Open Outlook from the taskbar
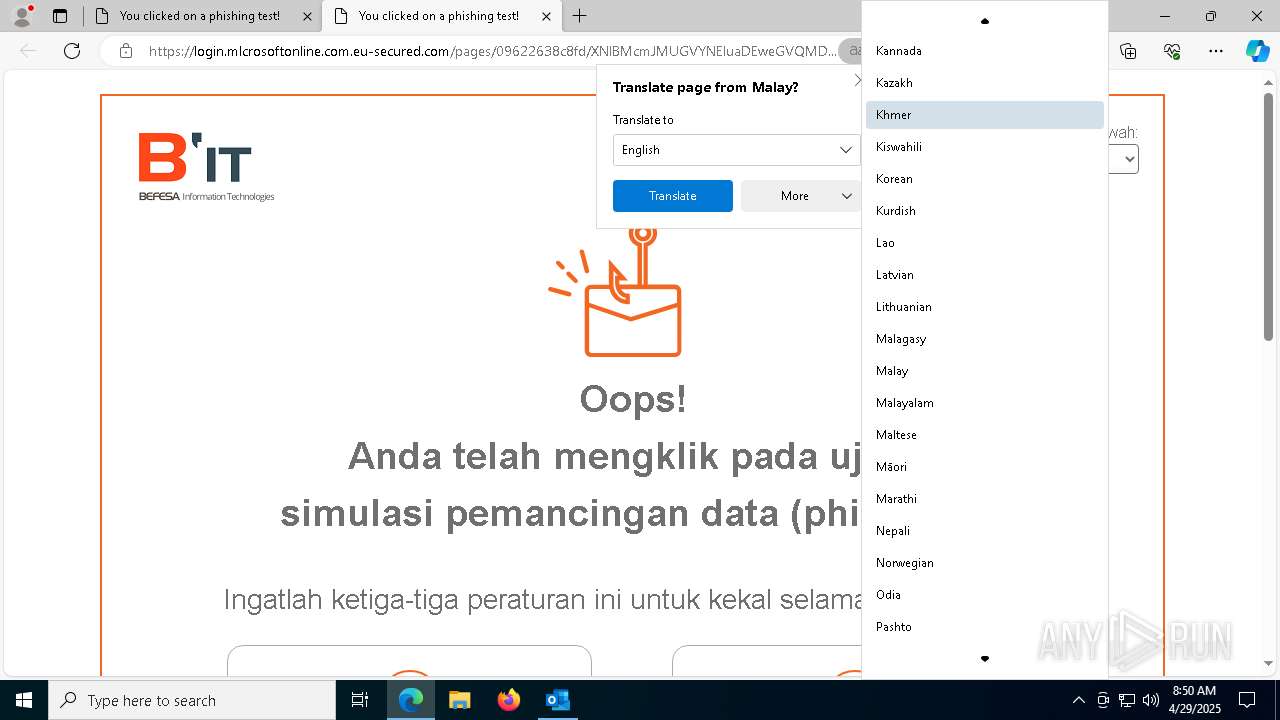The image size is (1280, 720). [558, 700]
